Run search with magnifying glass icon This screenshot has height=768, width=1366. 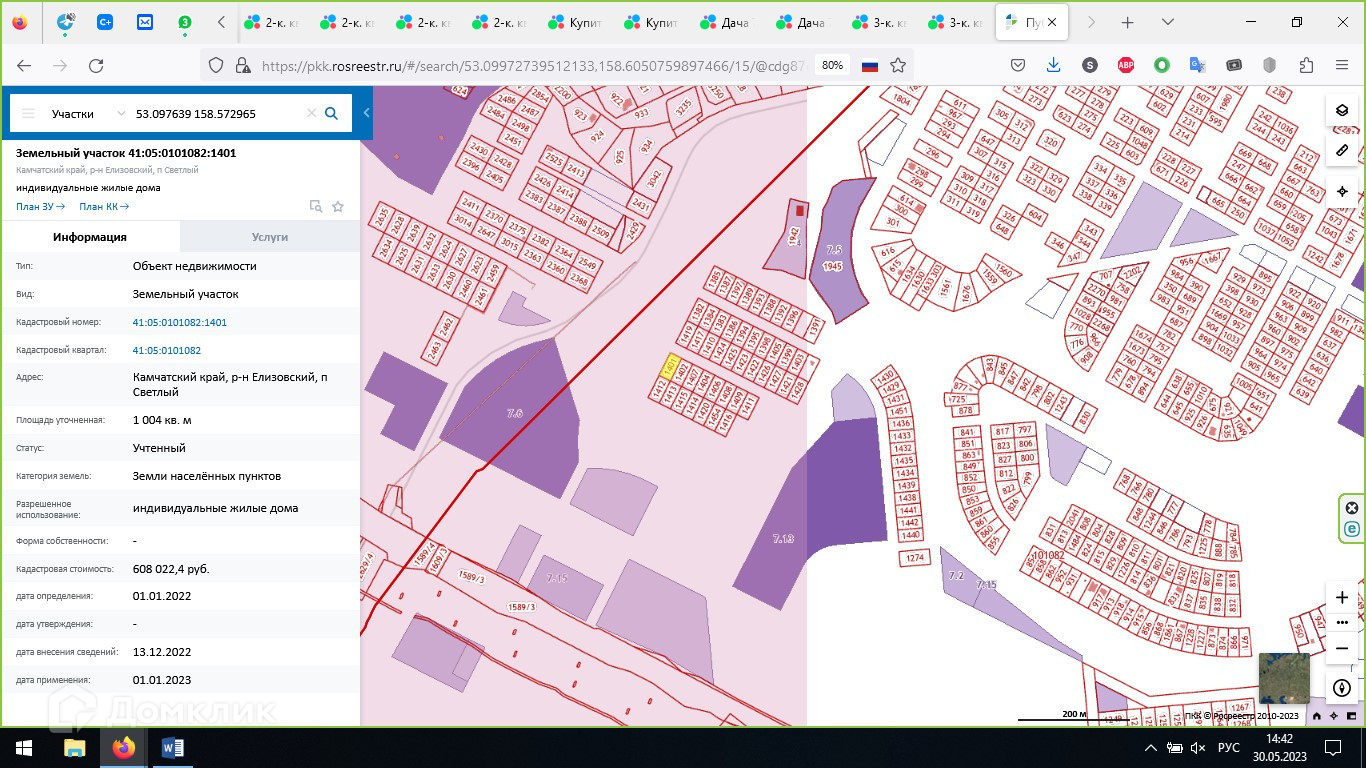332,113
